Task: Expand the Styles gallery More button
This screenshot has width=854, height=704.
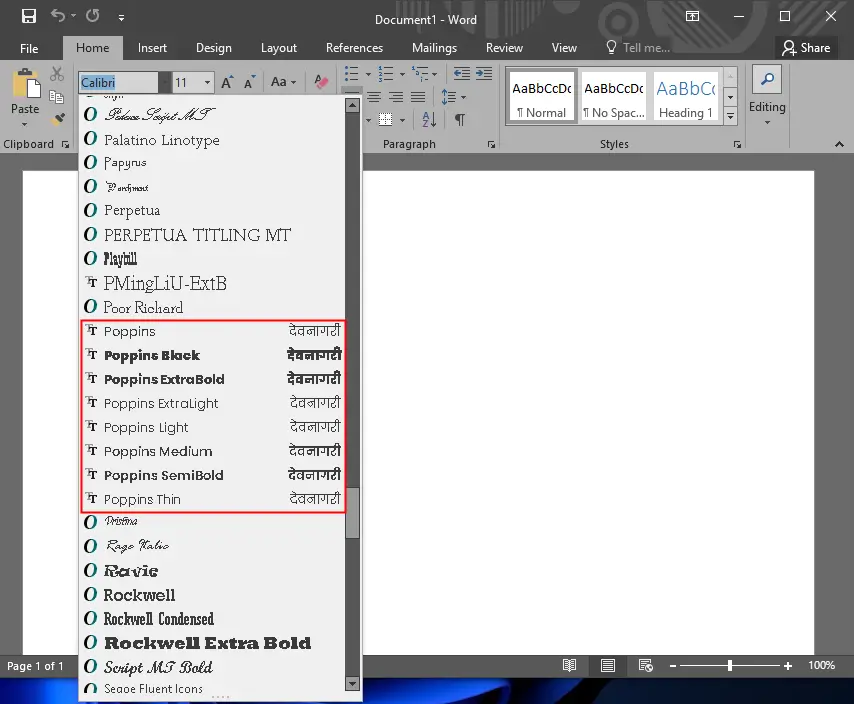Action: point(731,115)
